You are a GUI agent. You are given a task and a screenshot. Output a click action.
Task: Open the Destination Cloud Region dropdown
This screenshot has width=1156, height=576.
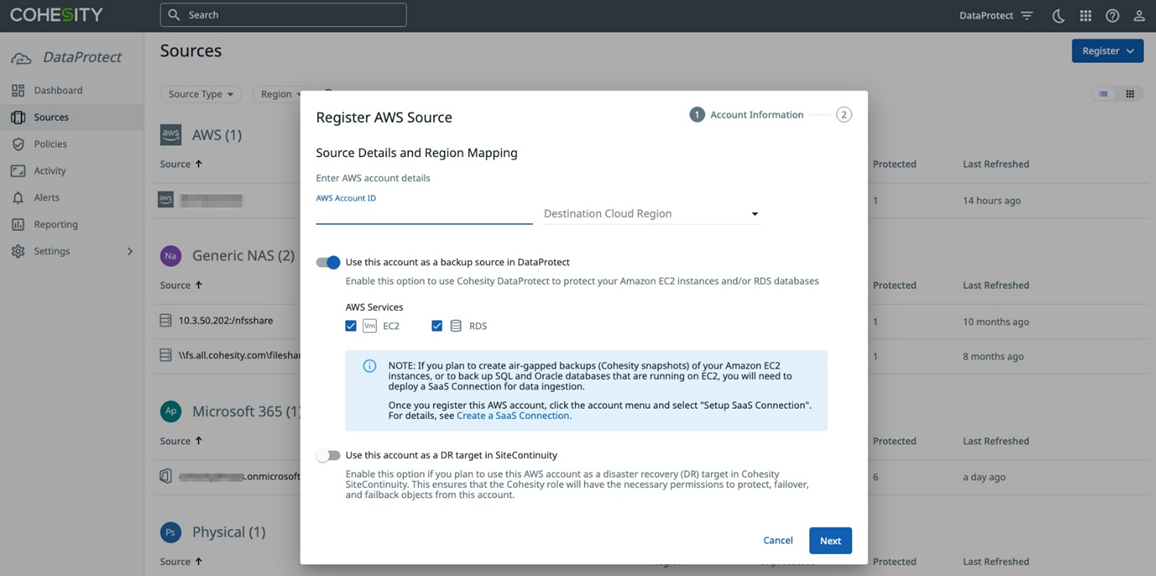tap(652, 214)
